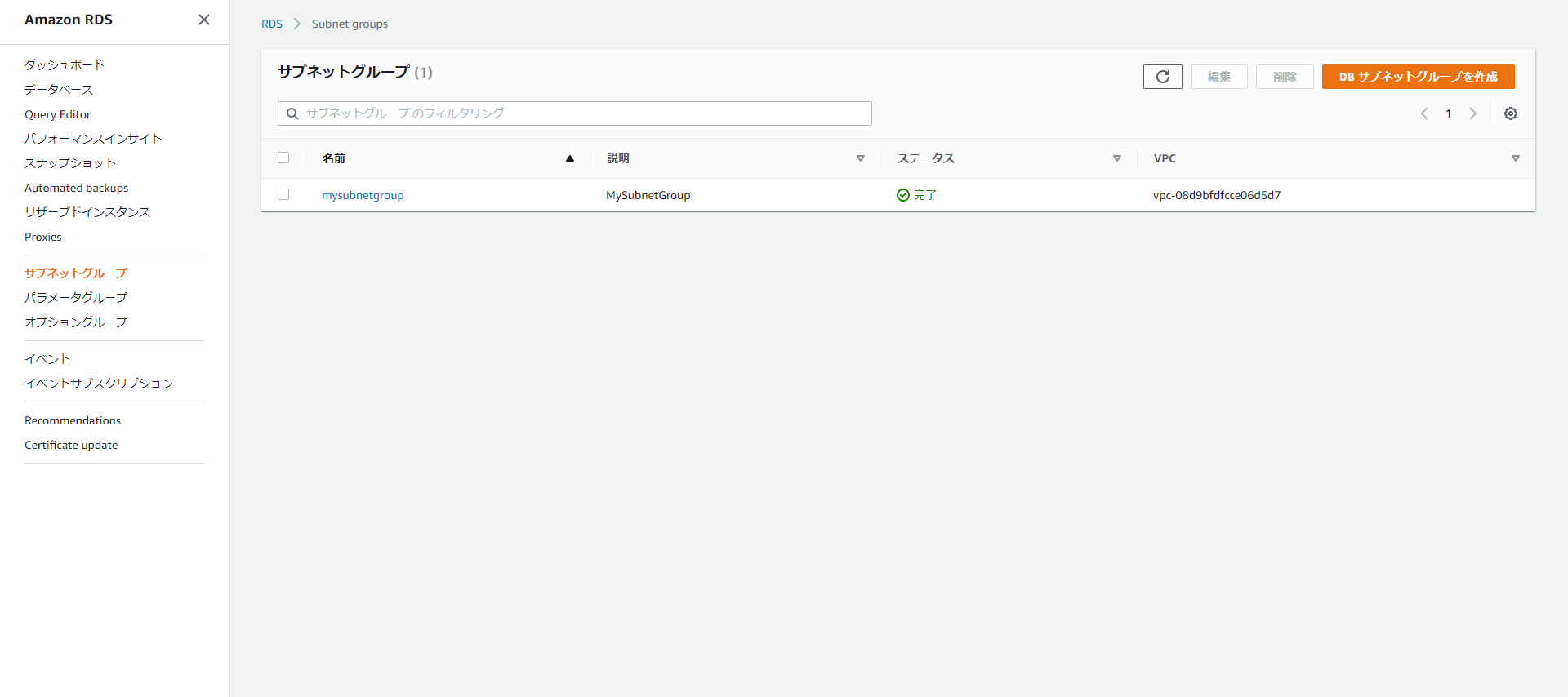This screenshot has width=1568, height=697.
Task: Open イベントサブスクリプション in sidebar
Action: 99,384
